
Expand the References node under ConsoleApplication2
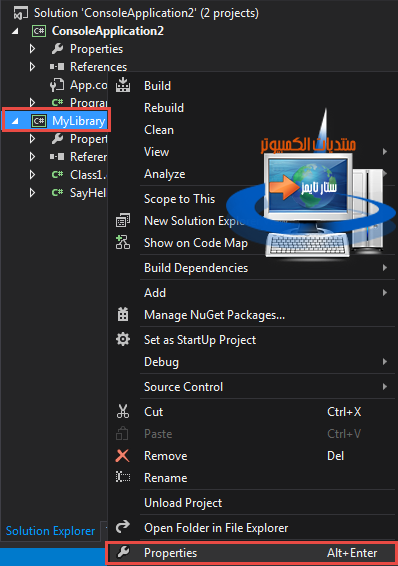click(32, 67)
